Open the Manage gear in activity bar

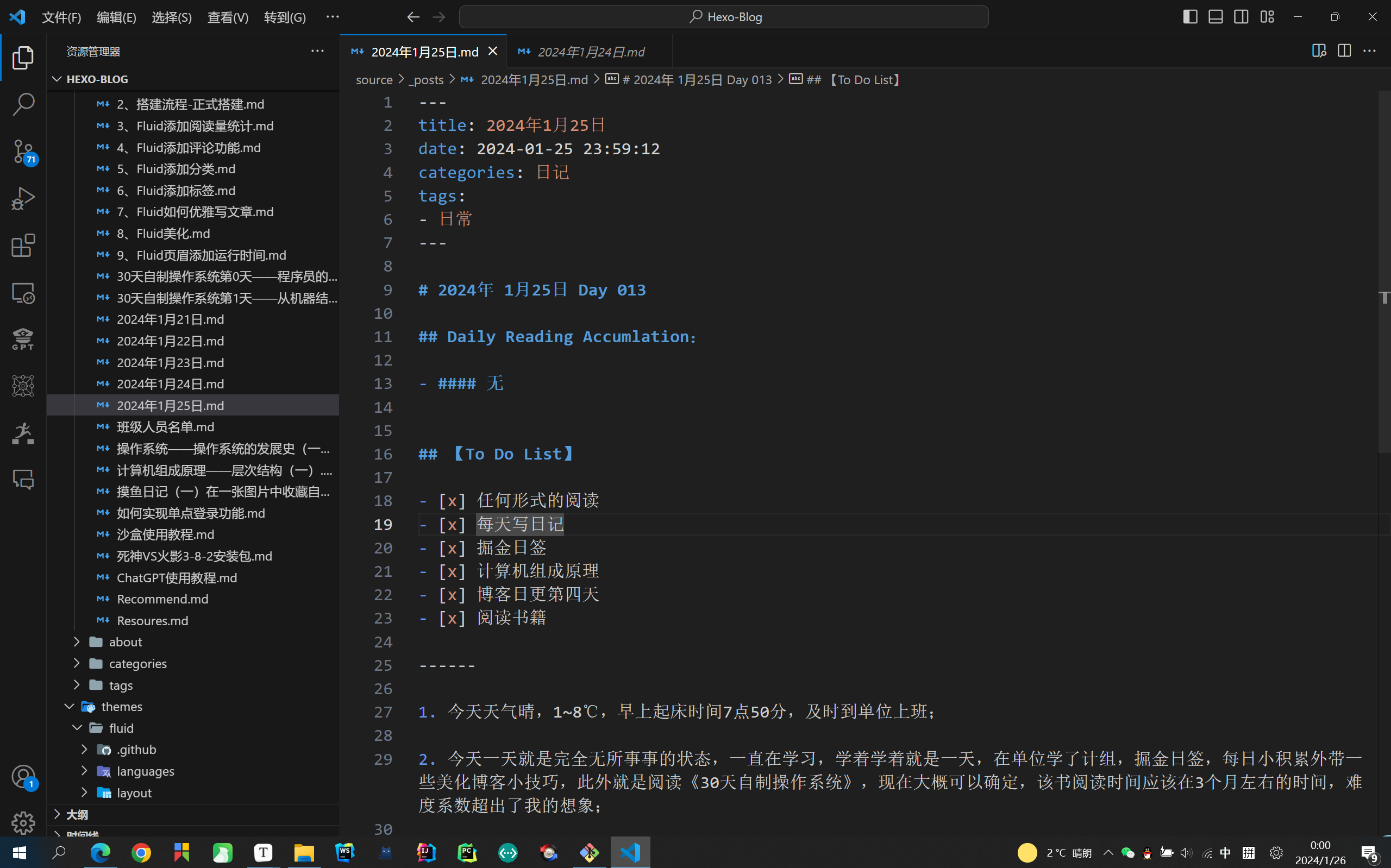point(23,823)
